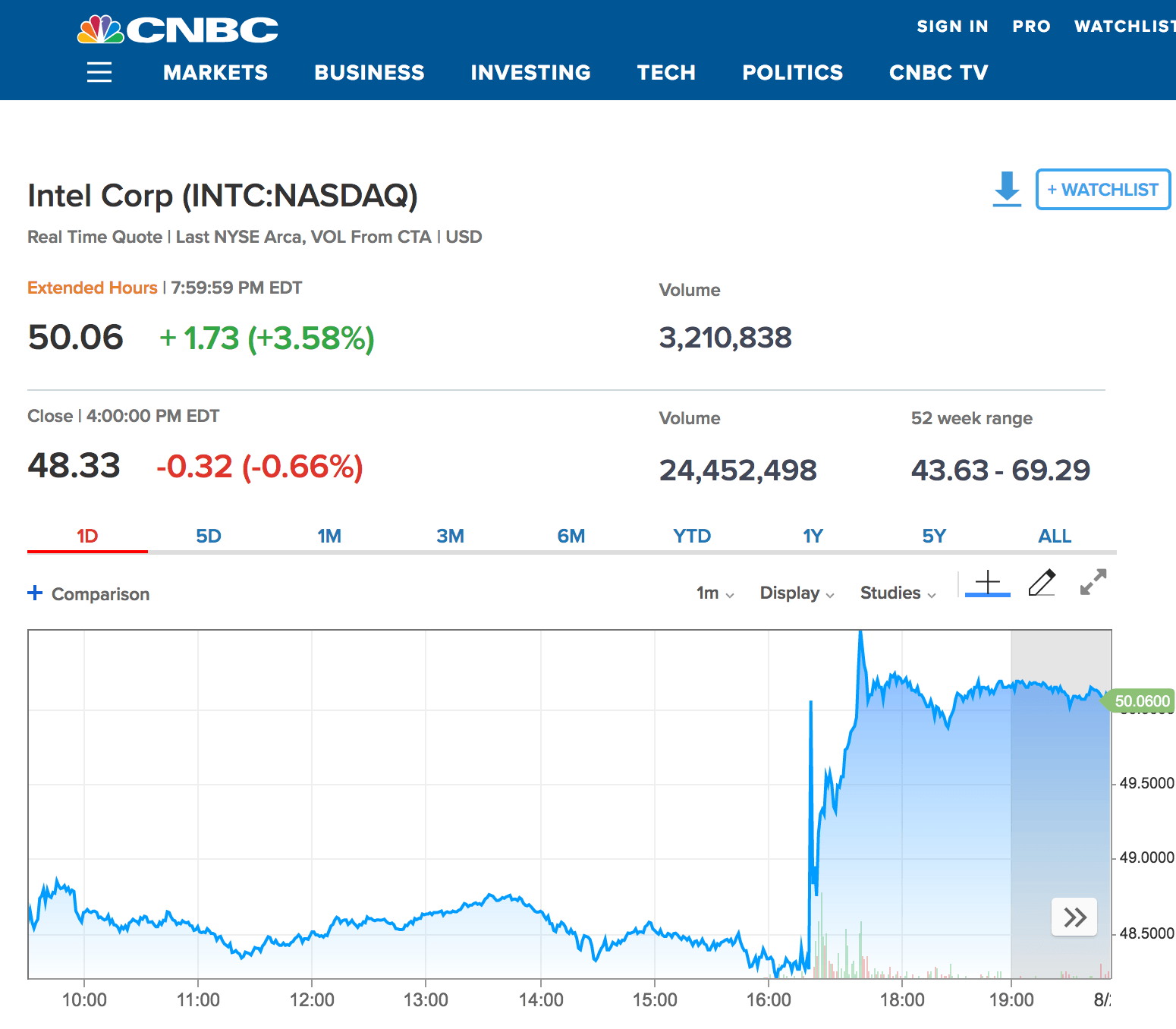
Task: Open the 1m interval dropdown
Action: coord(715,593)
